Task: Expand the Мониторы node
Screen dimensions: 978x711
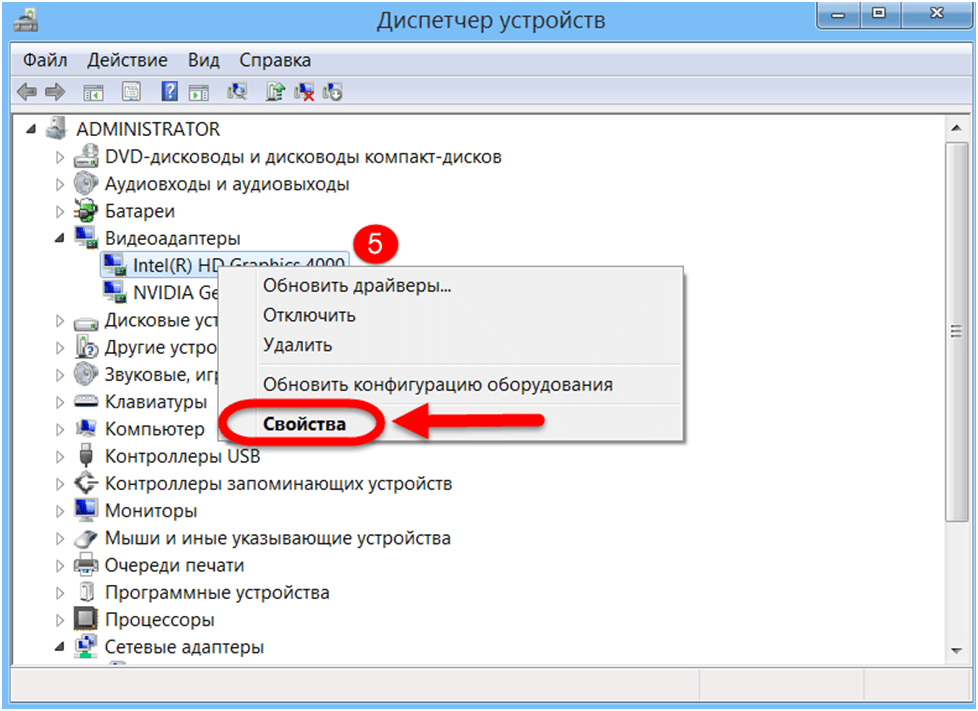Action: 60,511
